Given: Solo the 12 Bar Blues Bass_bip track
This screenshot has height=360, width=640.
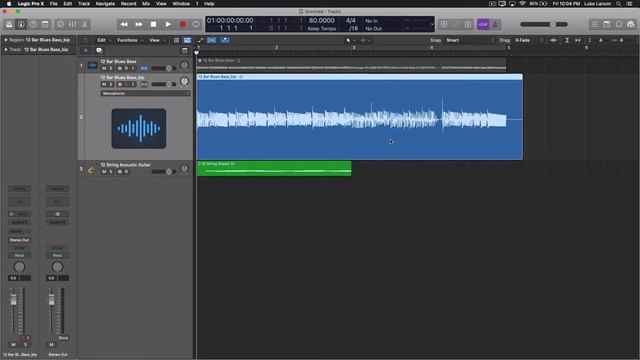Looking at the screenshot, I should pyautogui.click(x=110, y=84).
